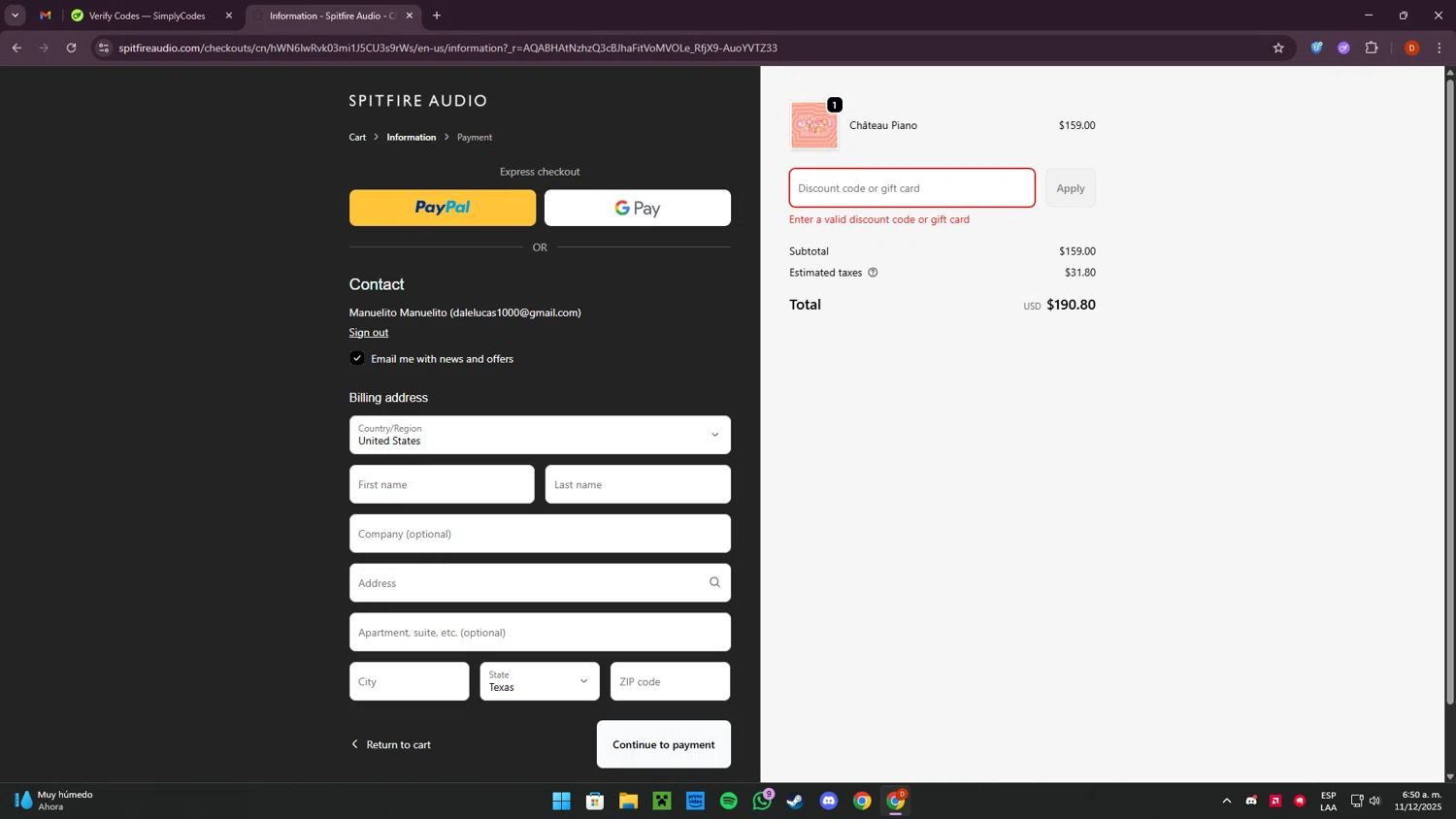
Task: Click the shield extension icon
Action: [1316, 48]
